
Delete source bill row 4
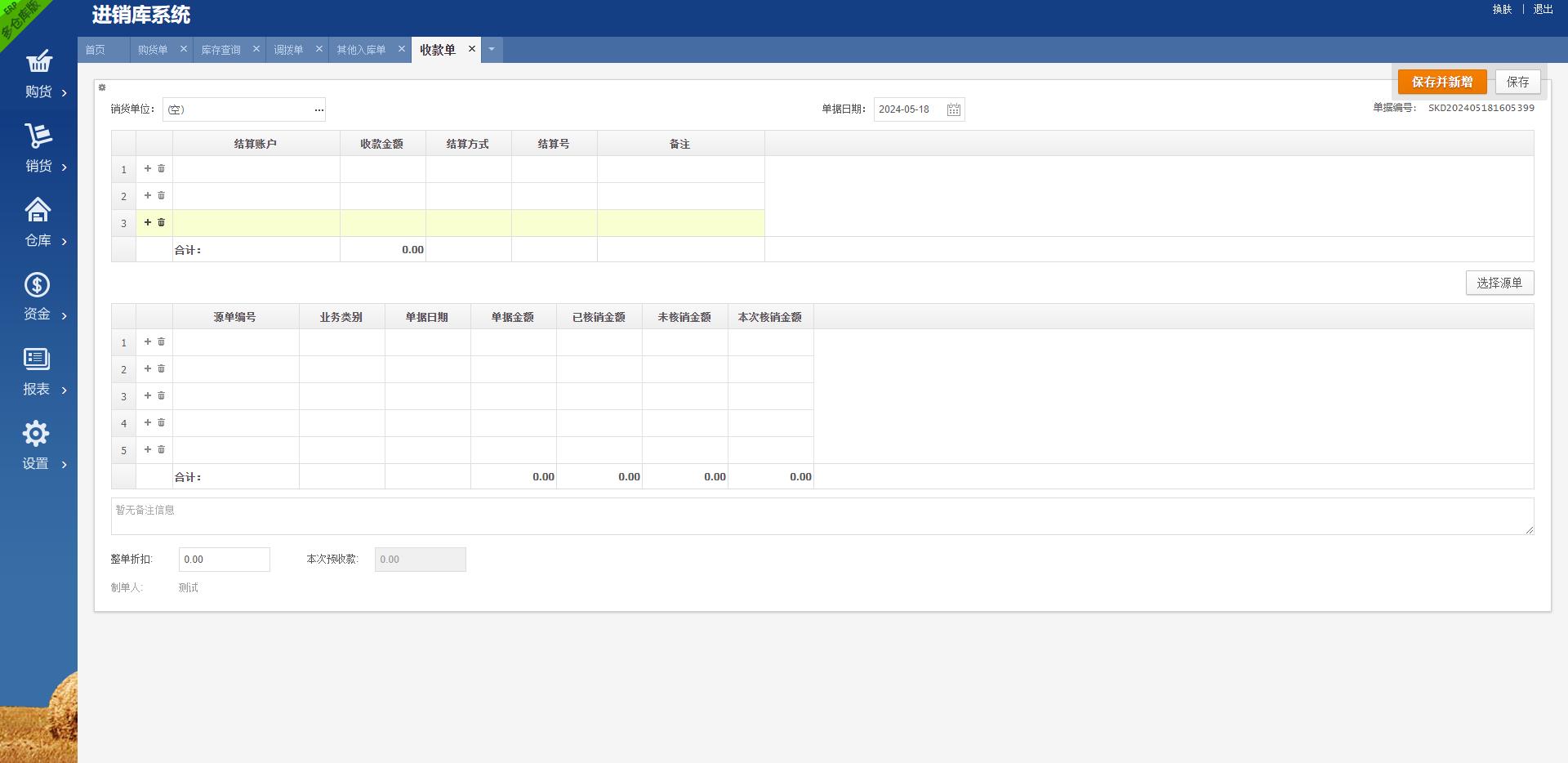click(x=161, y=422)
